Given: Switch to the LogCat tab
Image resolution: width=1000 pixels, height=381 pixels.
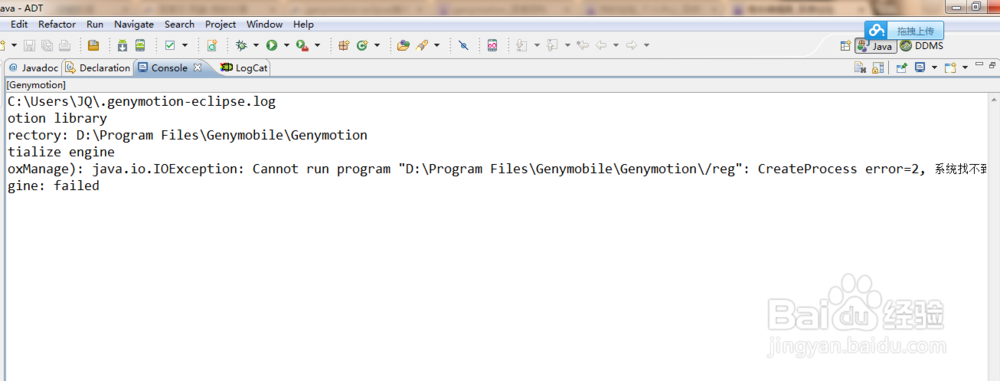Looking at the screenshot, I should (x=244, y=68).
